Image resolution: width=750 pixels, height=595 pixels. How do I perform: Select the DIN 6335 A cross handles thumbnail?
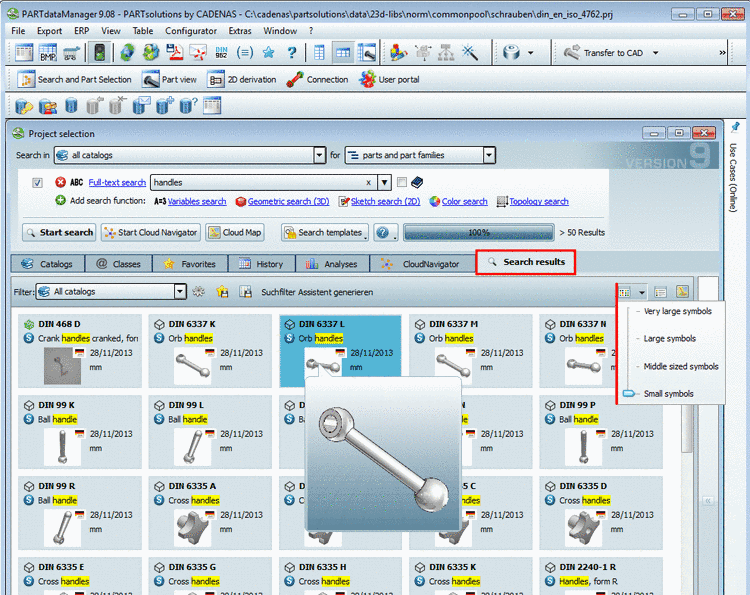(193, 528)
